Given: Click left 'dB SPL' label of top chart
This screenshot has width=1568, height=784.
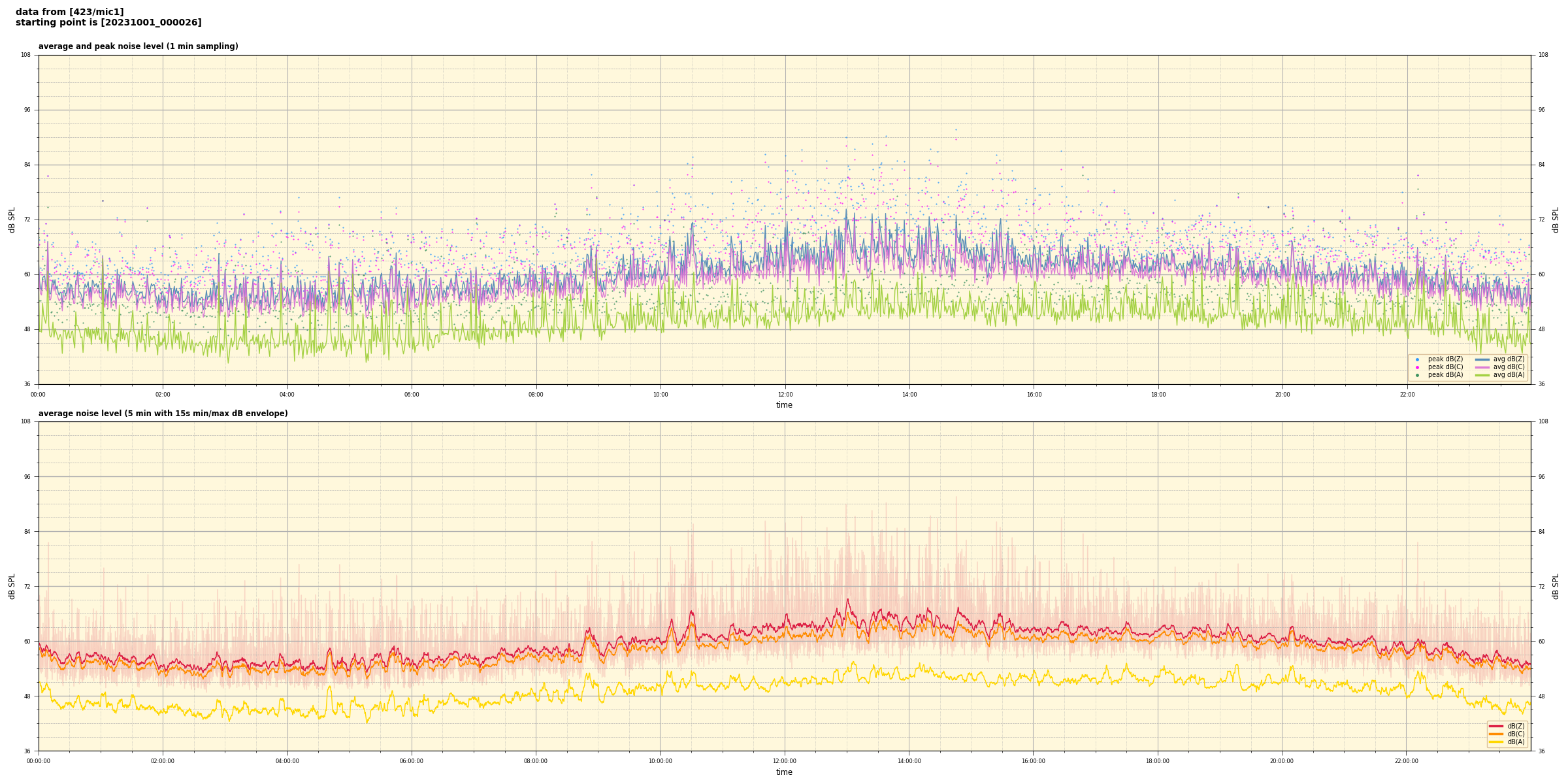Looking at the screenshot, I should (x=12, y=220).
